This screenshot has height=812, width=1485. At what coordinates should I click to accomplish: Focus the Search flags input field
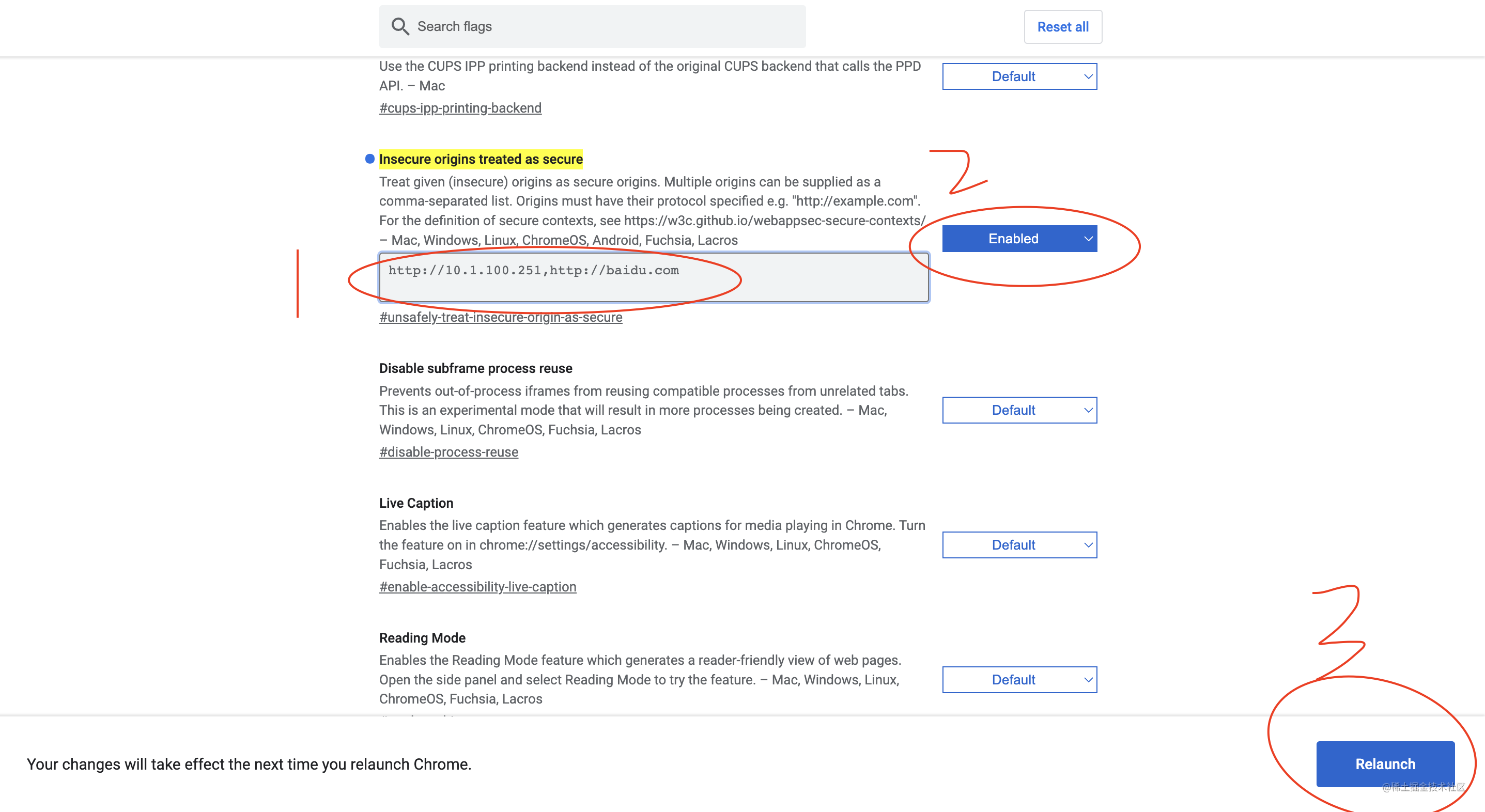click(x=592, y=26)
